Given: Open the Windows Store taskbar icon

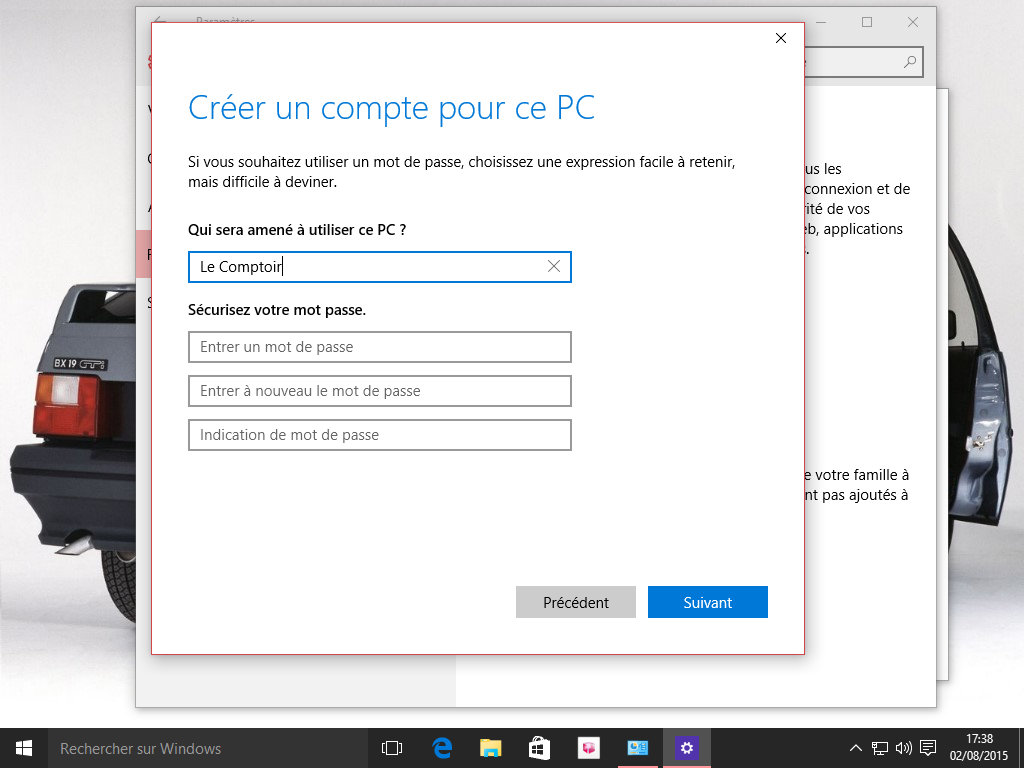Looking at the screenshot, I should [x=539, y=748].
